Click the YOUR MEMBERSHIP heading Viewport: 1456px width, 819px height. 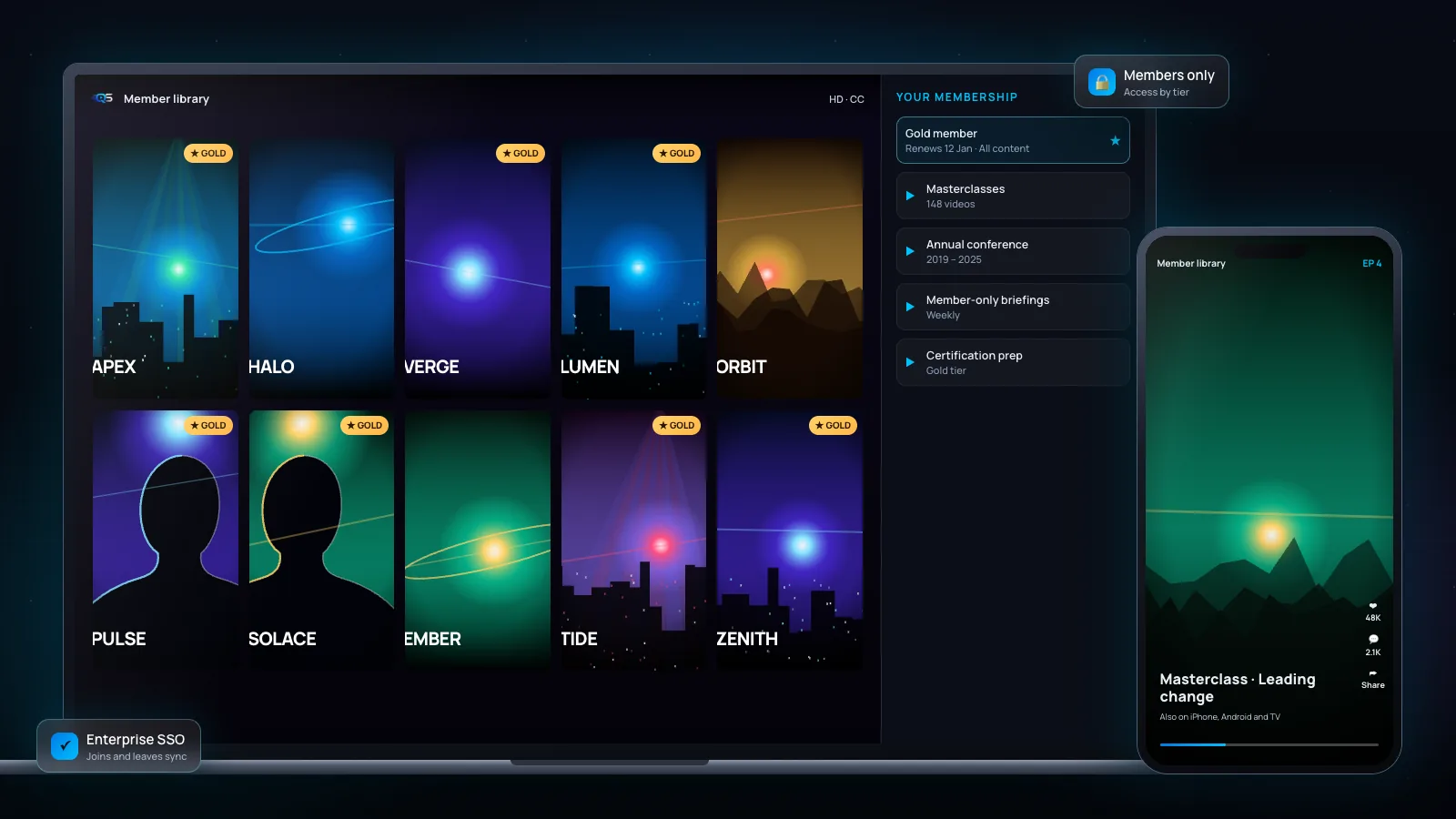click(x=956, y=96)
